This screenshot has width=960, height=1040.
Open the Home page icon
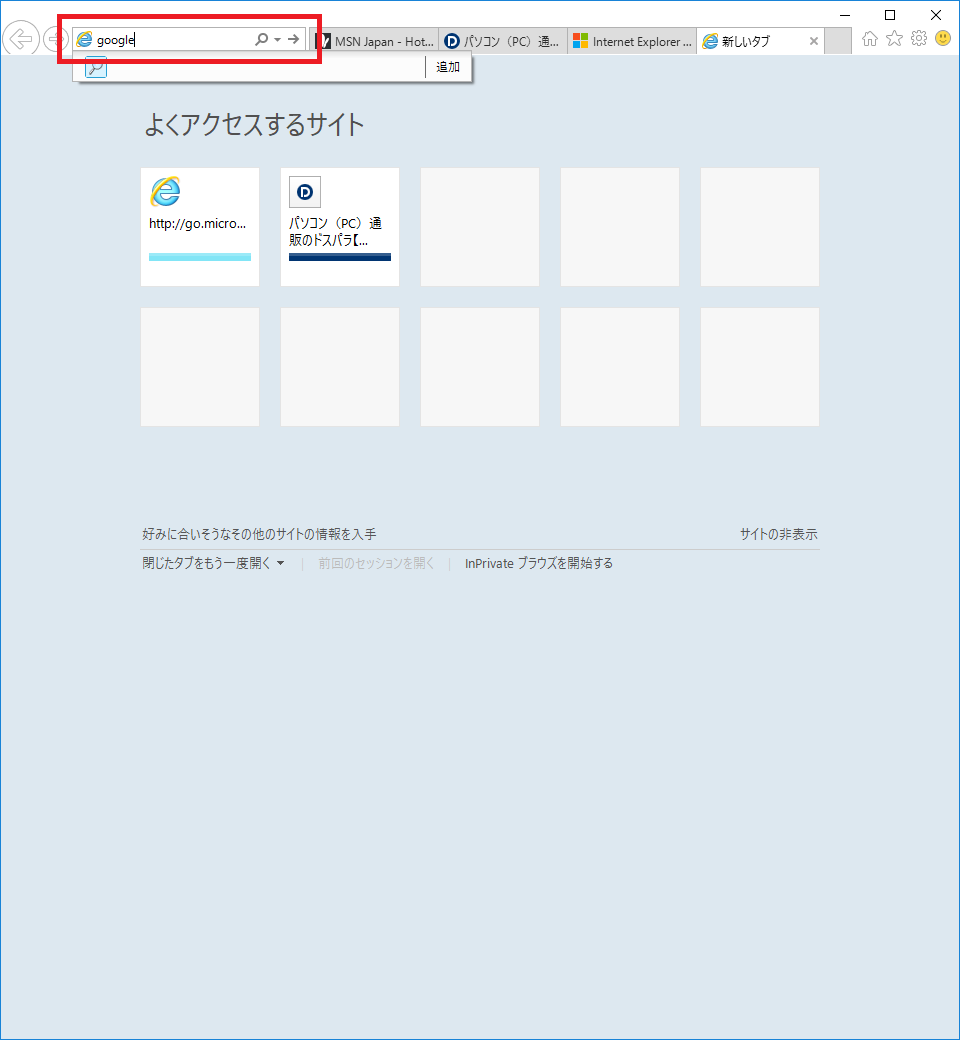(x=870, y=39)
